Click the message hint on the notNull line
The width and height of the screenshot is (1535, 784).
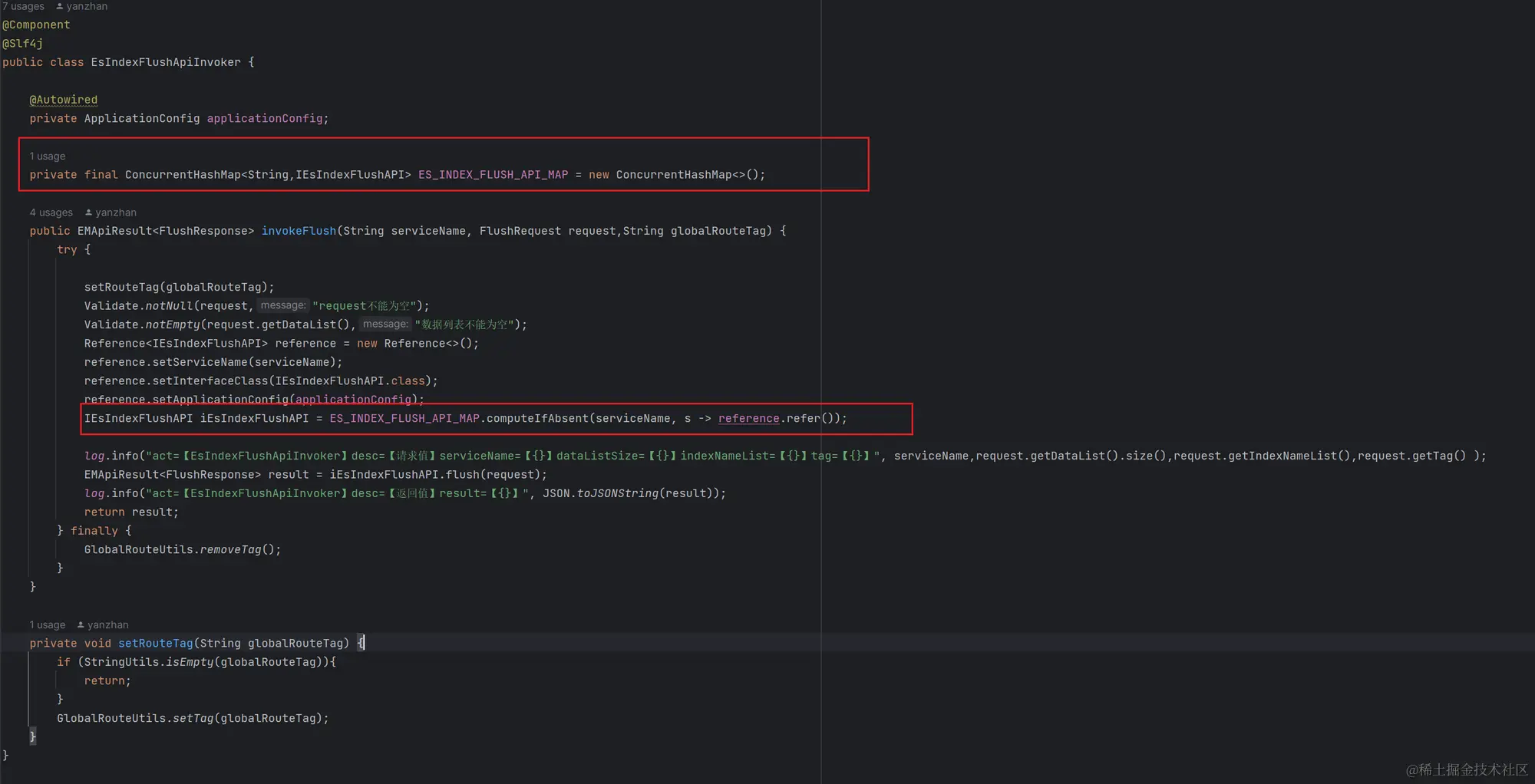pyautogui.click(x=283, y=305)
